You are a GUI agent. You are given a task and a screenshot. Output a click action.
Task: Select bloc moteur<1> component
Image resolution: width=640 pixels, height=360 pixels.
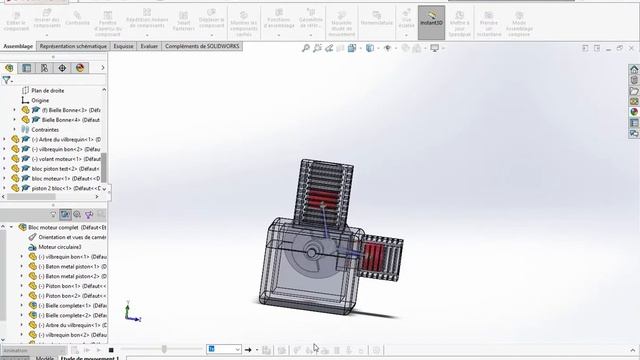(x=66, y=179)
